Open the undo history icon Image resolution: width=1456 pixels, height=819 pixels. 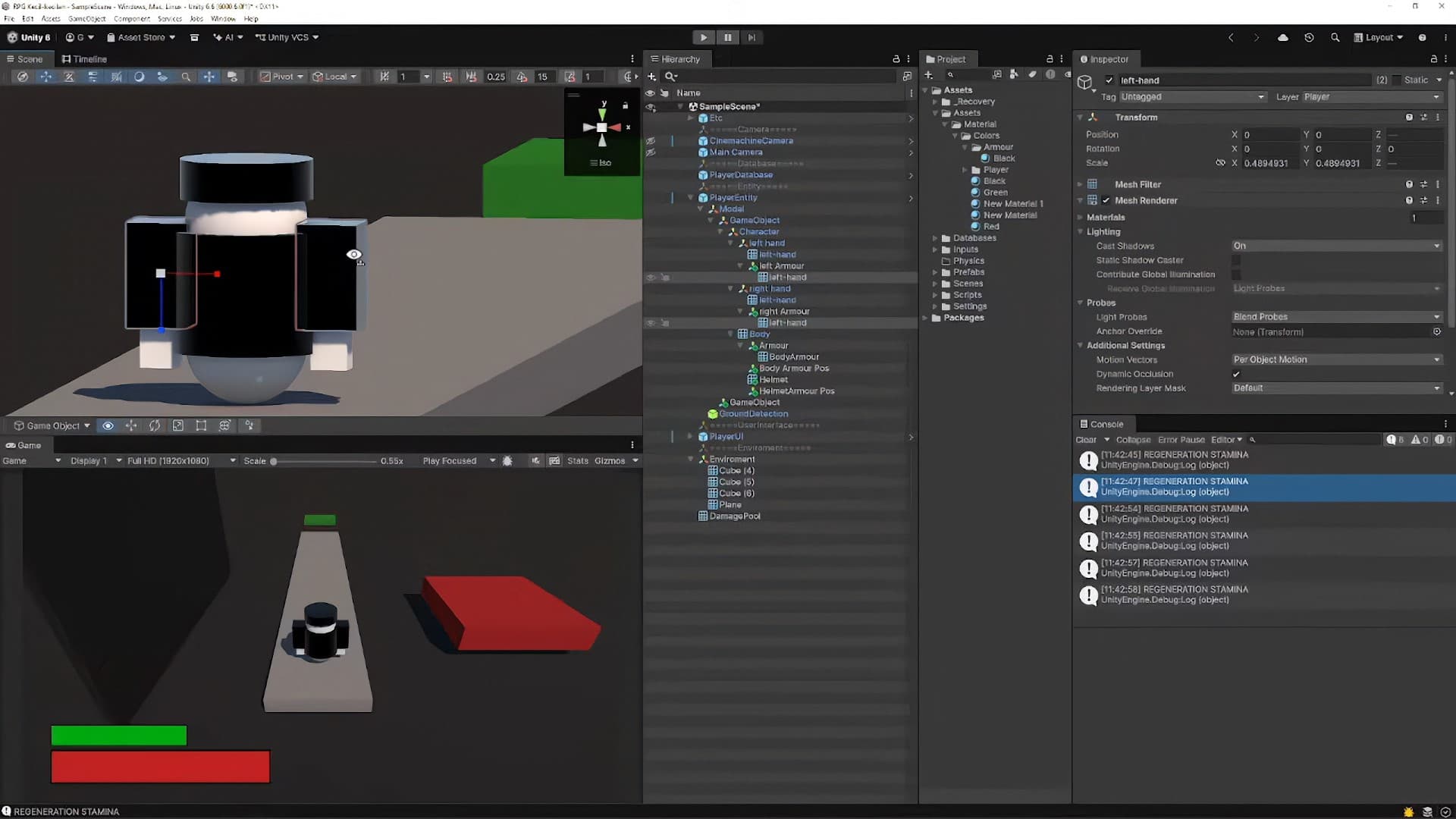point(1309,37)
